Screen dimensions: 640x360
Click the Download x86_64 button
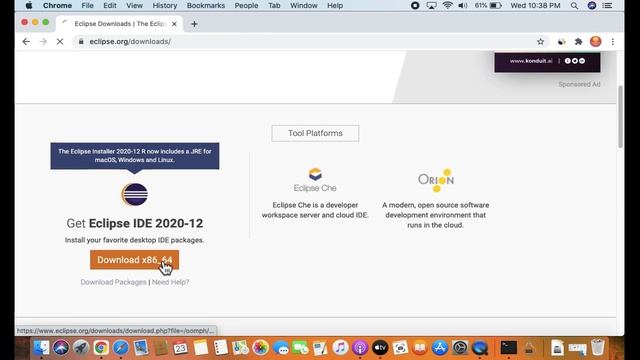click(134, 260)
